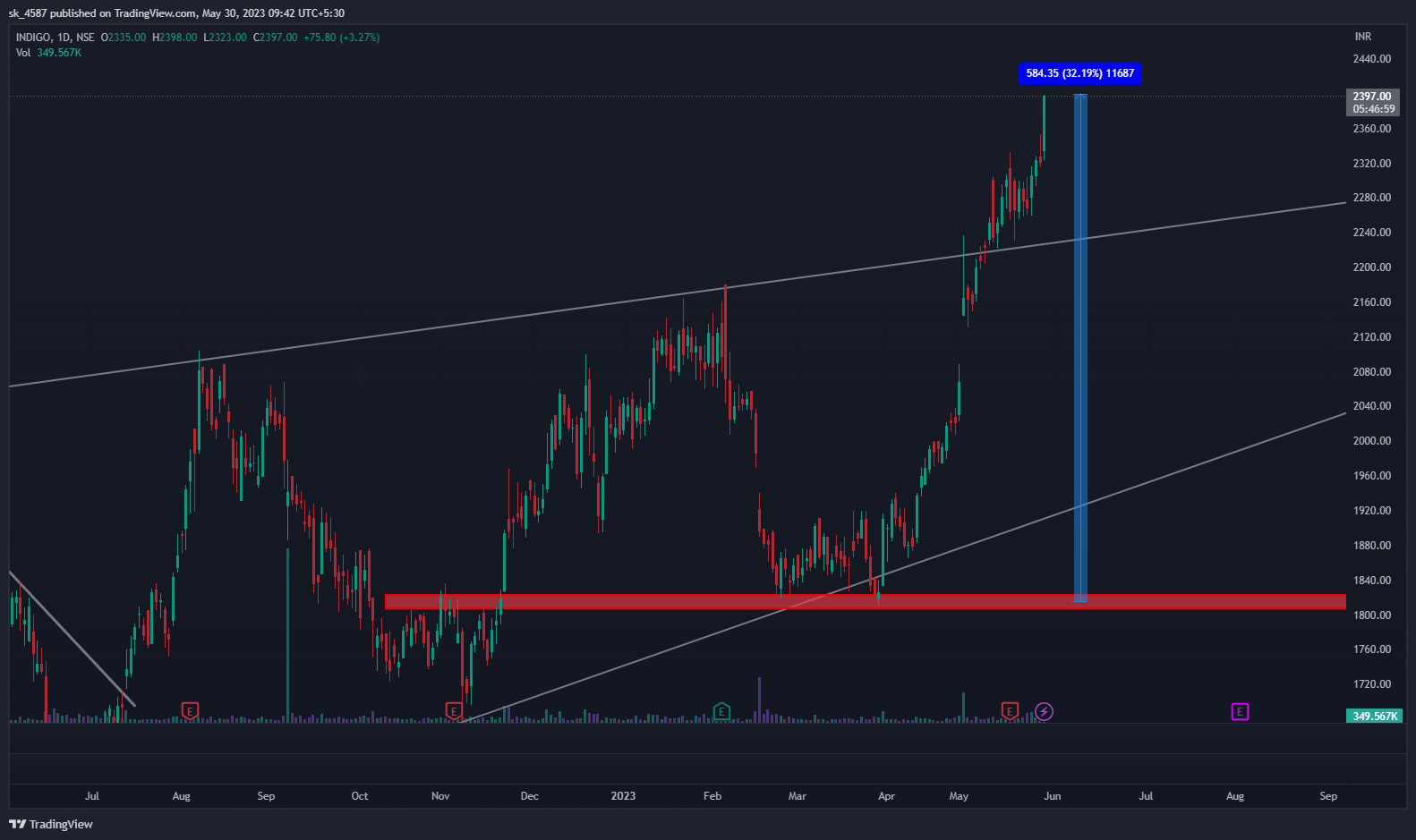Click the open value O2335.00

123,38
